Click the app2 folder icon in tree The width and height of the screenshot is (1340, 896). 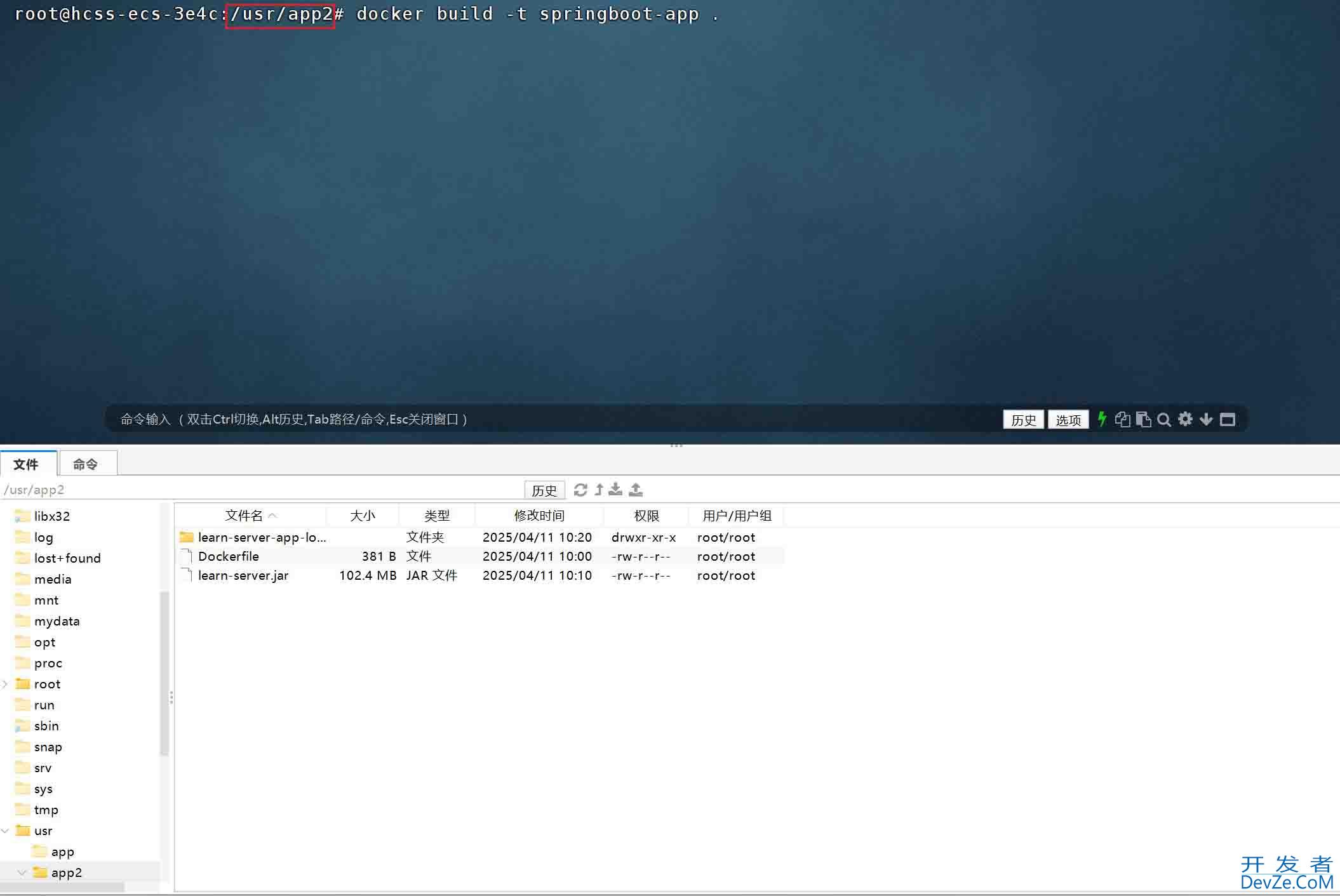(40, 872)
